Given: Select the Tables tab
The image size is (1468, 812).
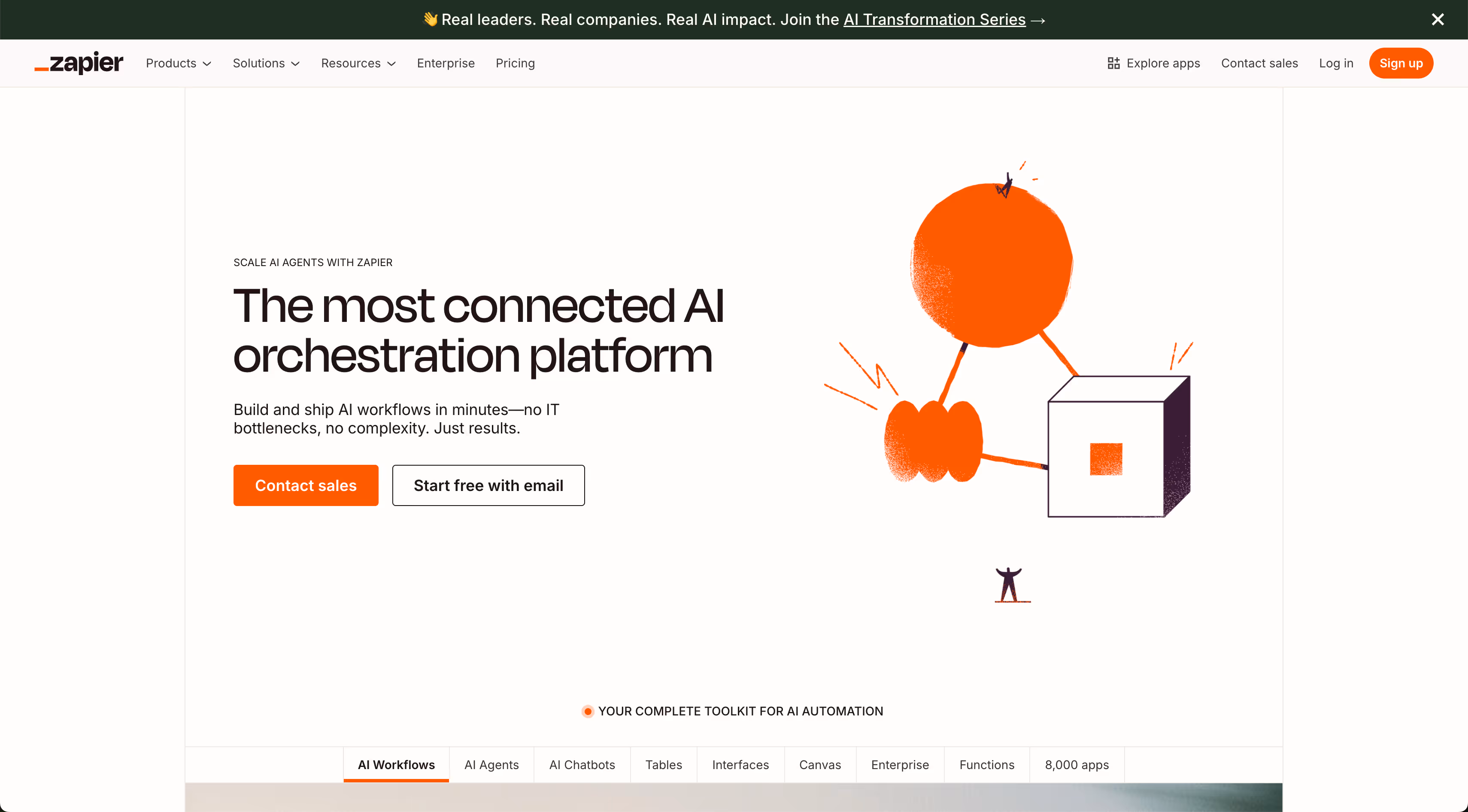Looking at the screenshot, I should 663,765.
